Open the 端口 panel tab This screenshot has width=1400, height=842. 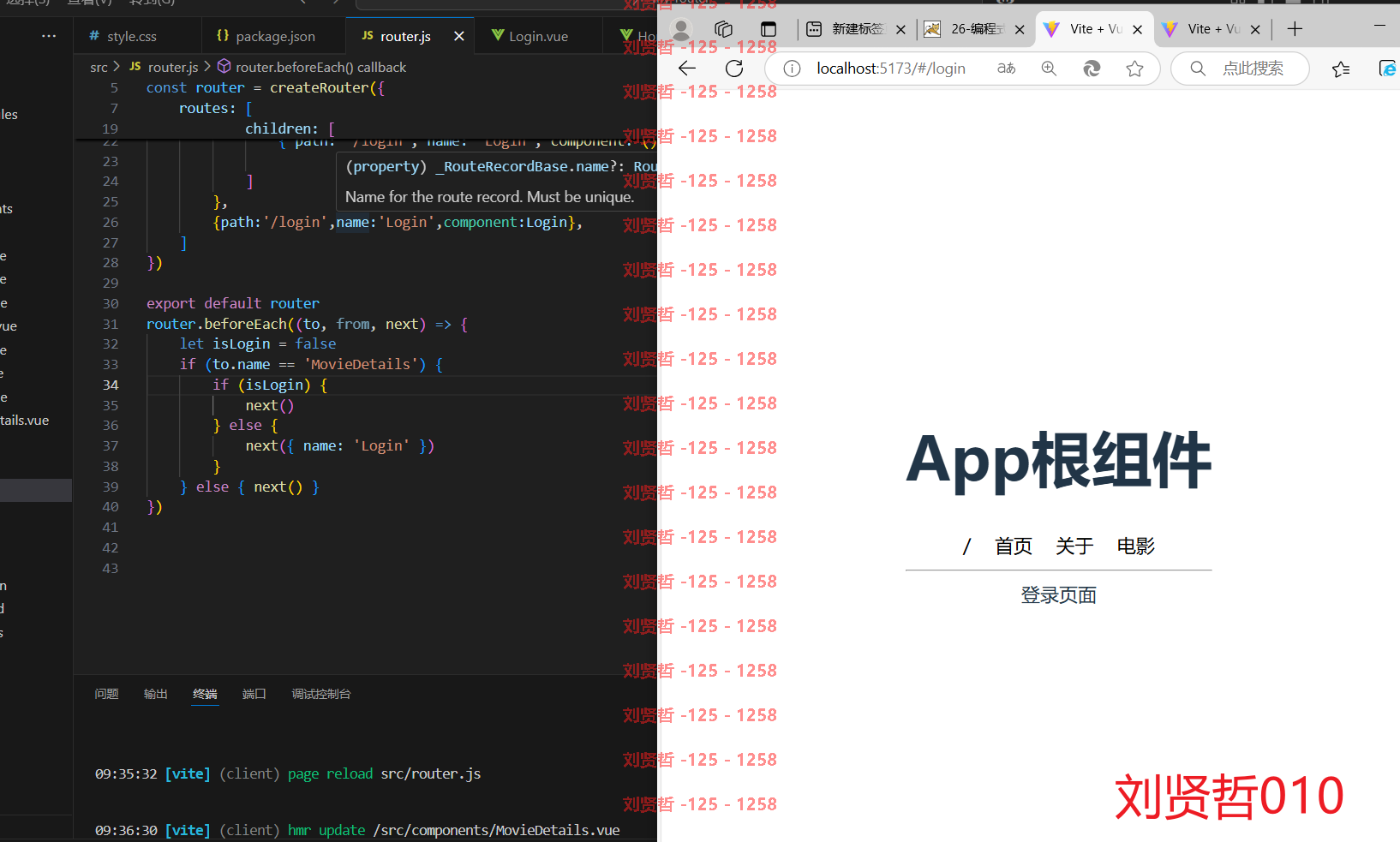click(x=254, y=694)
